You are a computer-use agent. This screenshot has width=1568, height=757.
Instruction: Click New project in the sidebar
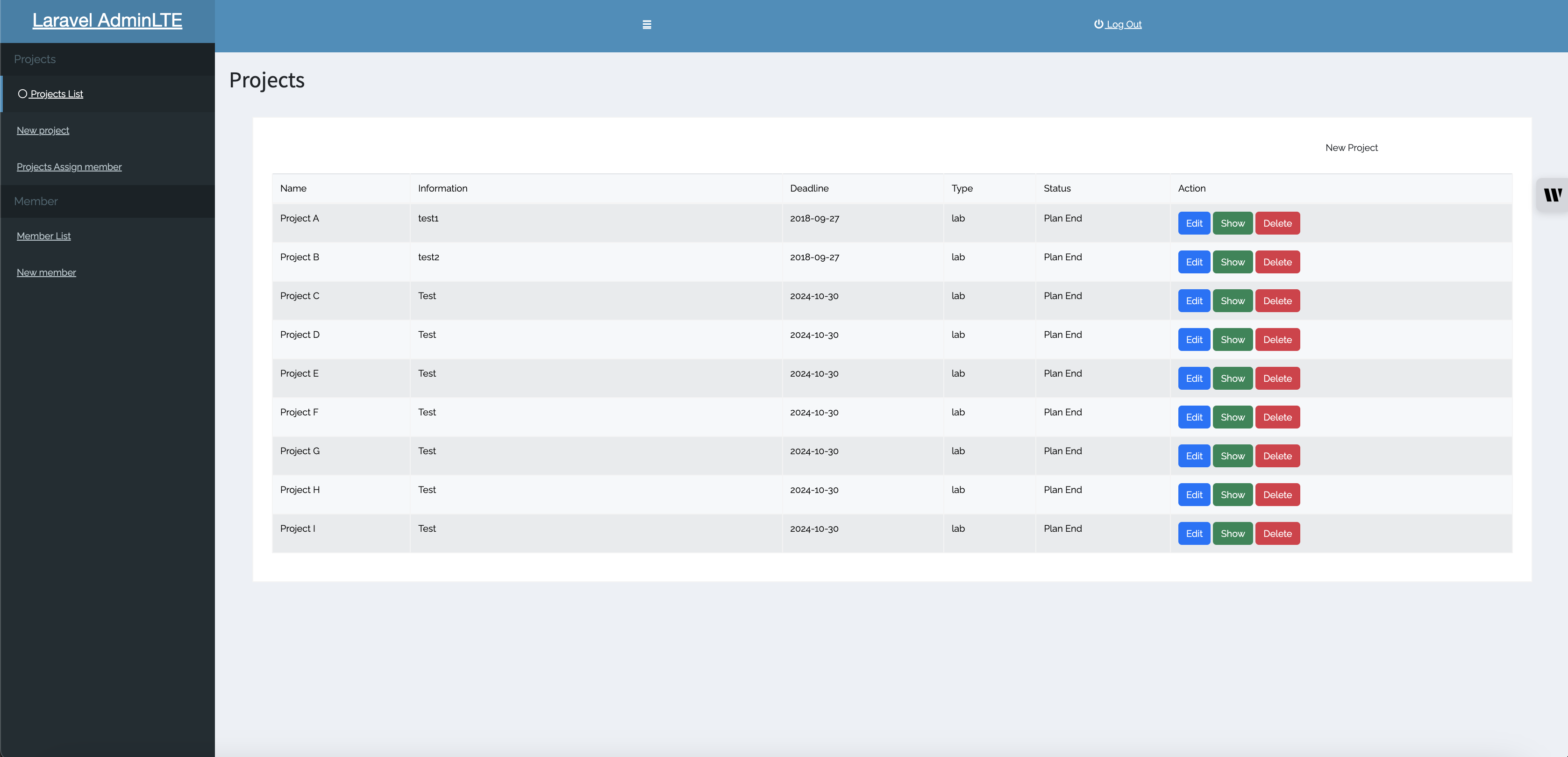(42, 130)
